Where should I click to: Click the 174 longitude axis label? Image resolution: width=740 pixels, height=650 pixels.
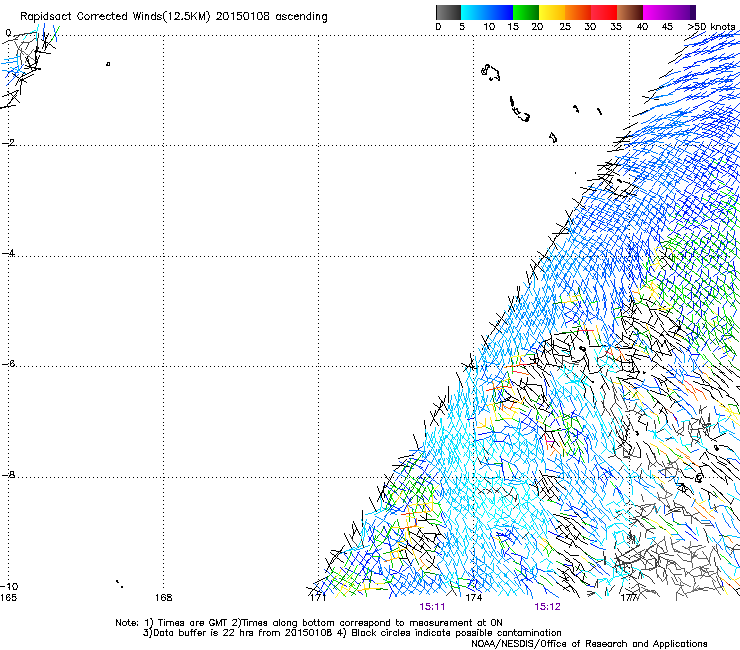click(474, 598)
